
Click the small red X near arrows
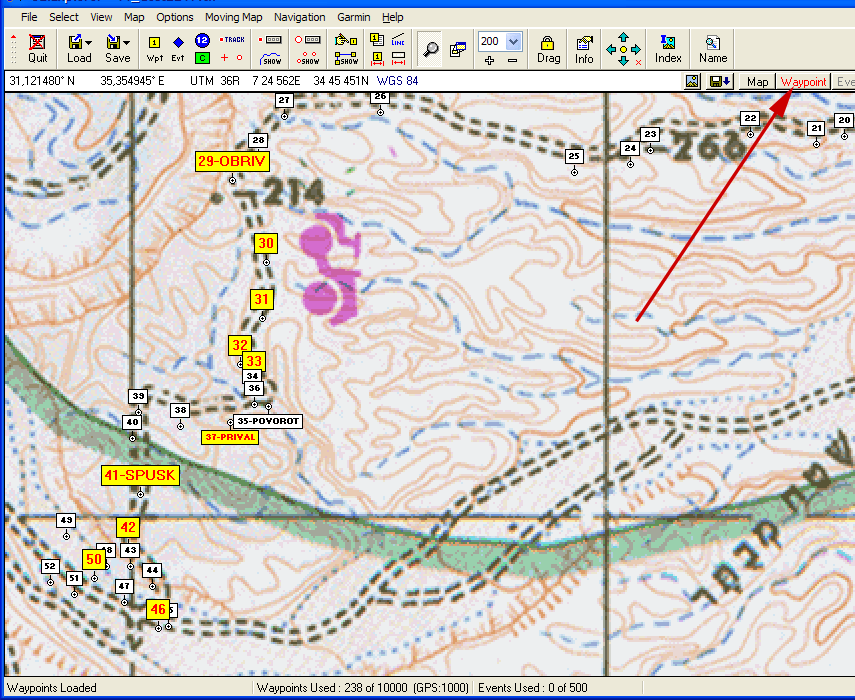[638, 63]
